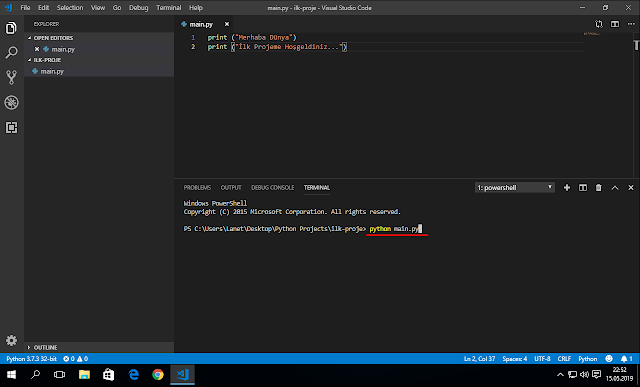Click the compare changes icon in editor toolbar
Image resolution: width=640 pixels, height=387 pixels.
coord(599,24)
